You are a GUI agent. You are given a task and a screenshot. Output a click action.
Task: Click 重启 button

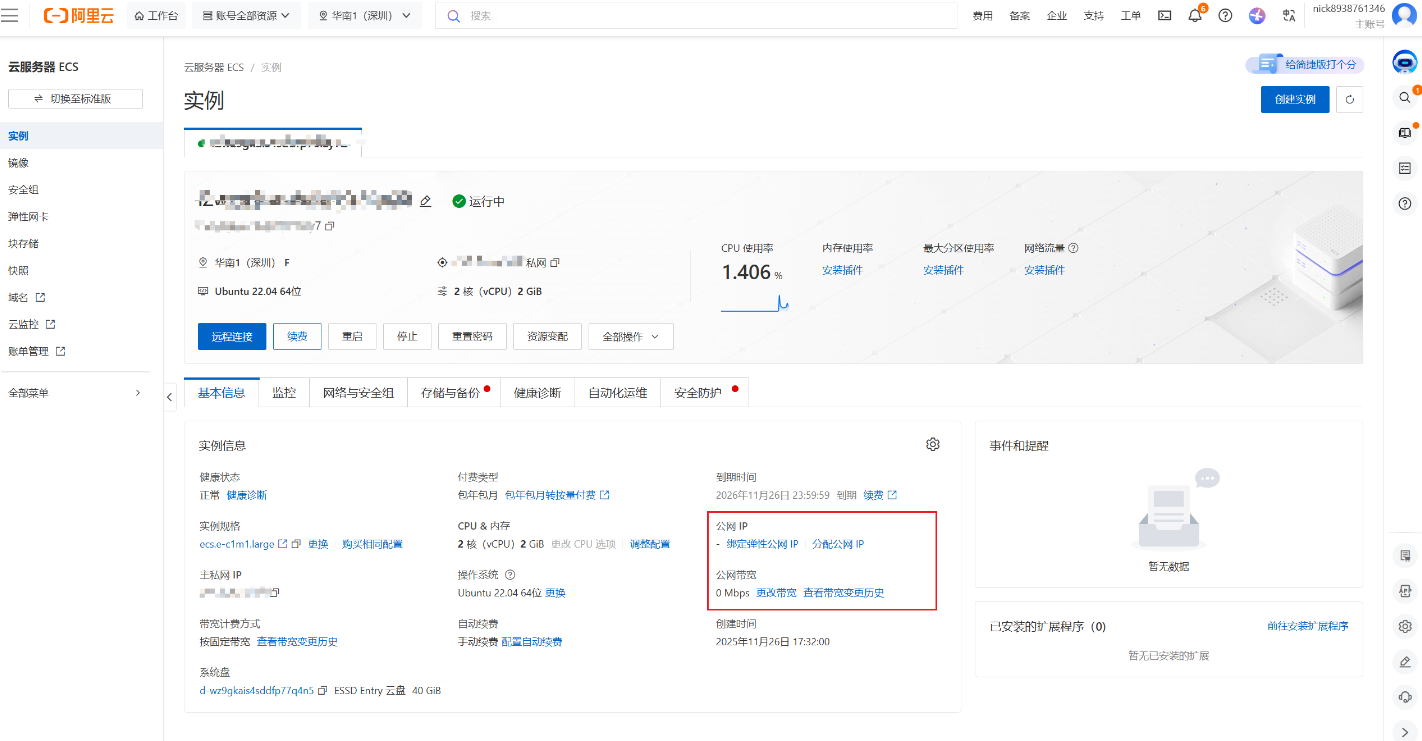point(352,337)
